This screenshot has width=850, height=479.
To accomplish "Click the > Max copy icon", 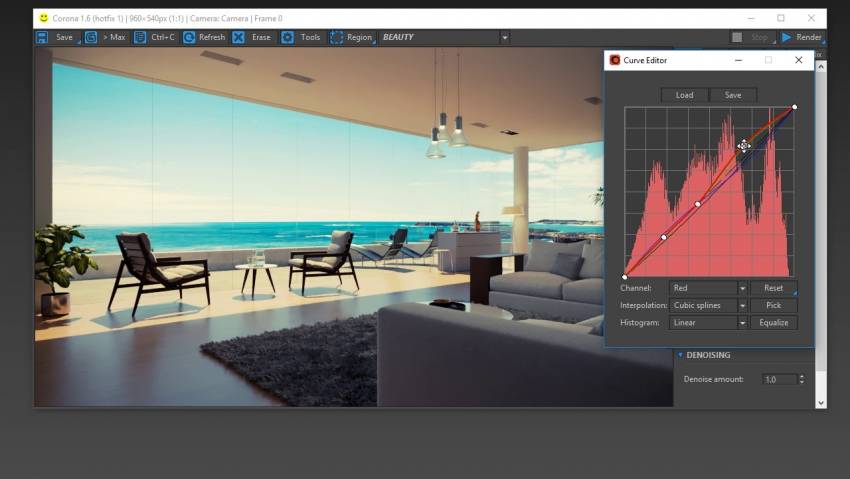I will point(91,37).
